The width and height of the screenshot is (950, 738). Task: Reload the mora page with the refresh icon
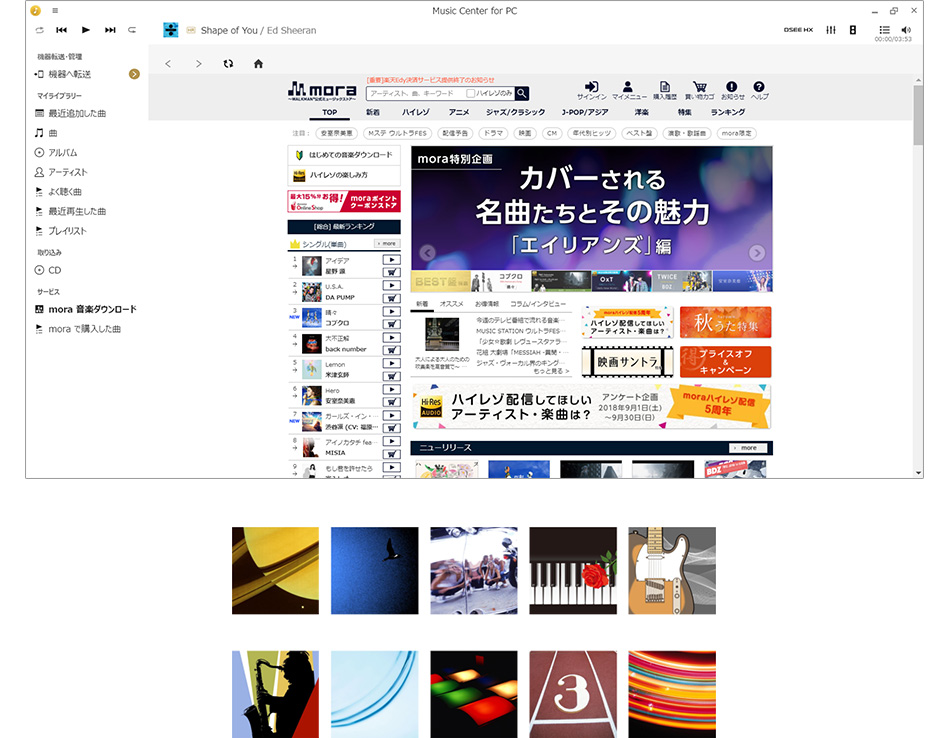tap(228, 64)
